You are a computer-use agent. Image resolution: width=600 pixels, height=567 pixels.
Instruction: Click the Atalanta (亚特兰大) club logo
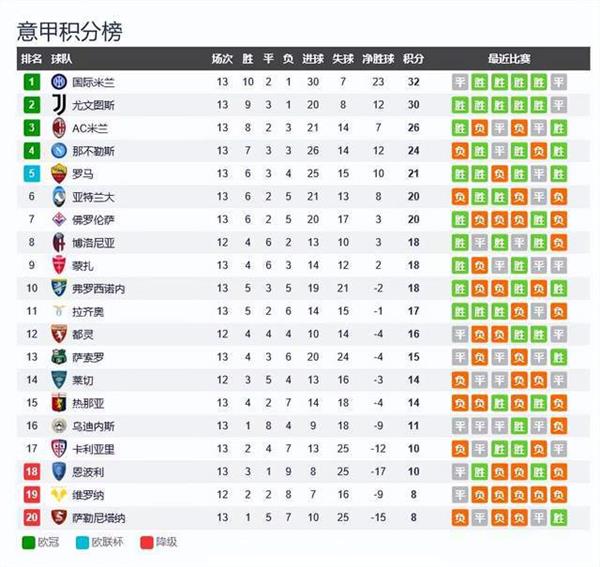tap(59, 197)
